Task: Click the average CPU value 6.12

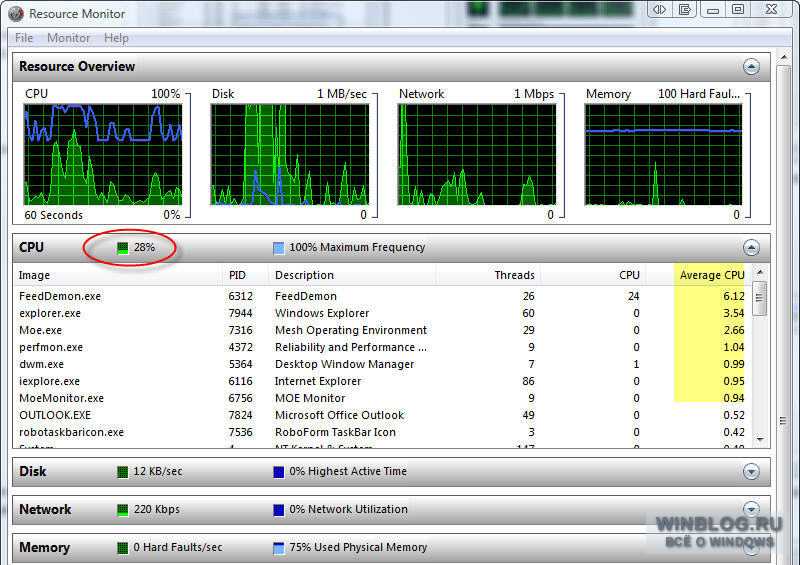Action: 734,296
